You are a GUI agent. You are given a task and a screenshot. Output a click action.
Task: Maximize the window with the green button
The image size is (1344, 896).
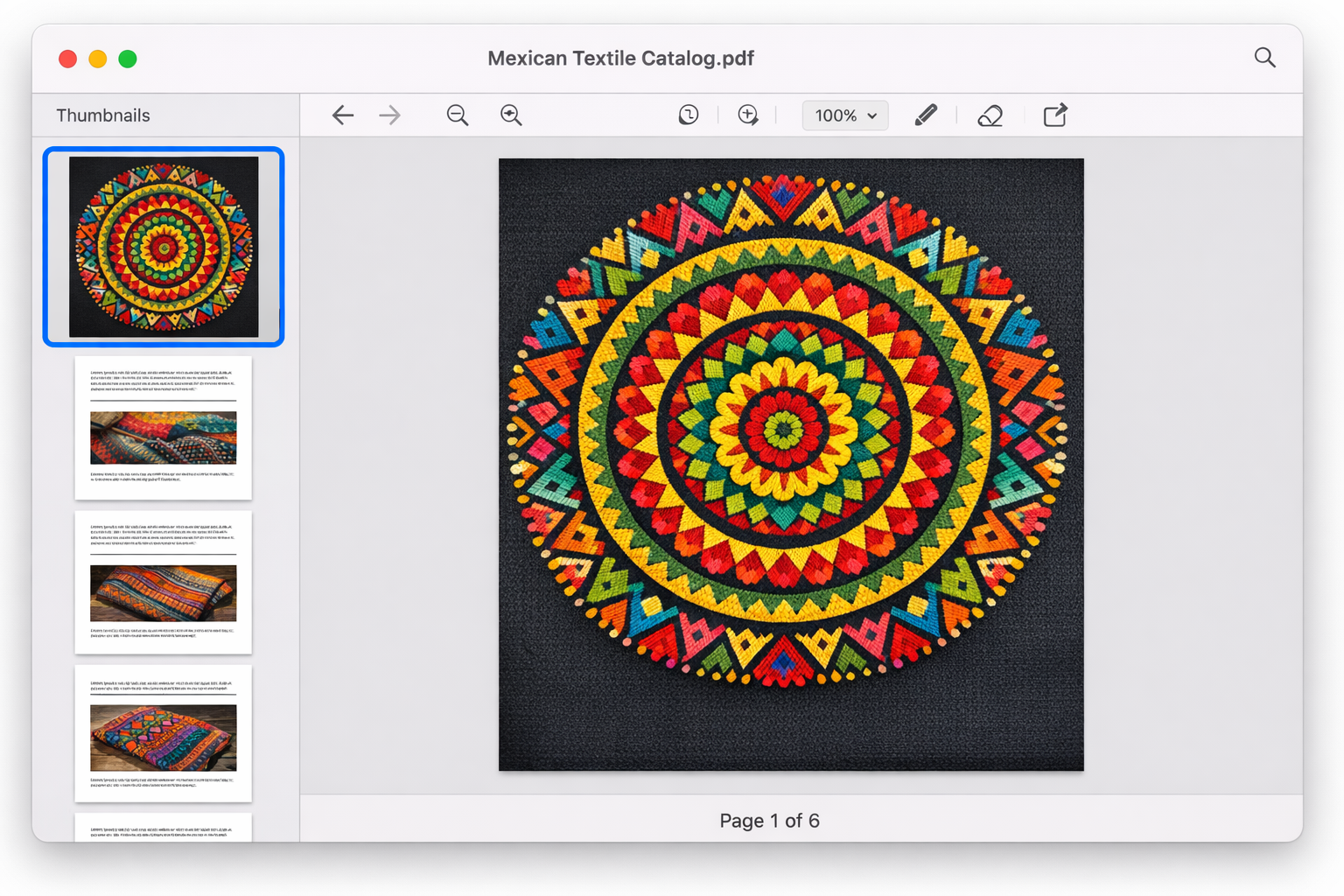click(128, 59)
